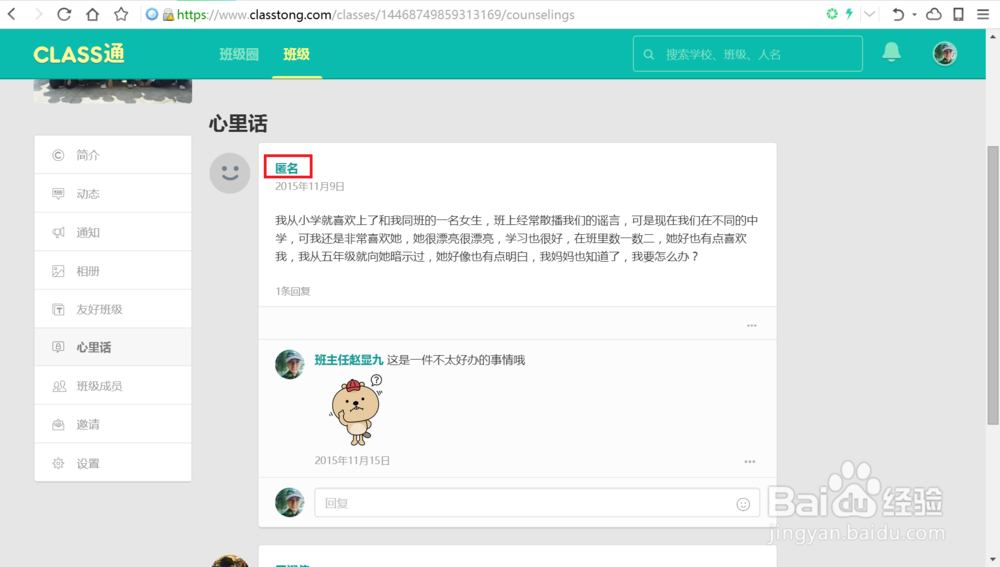Click the 班级成员 people icon

tap(59, 386)
